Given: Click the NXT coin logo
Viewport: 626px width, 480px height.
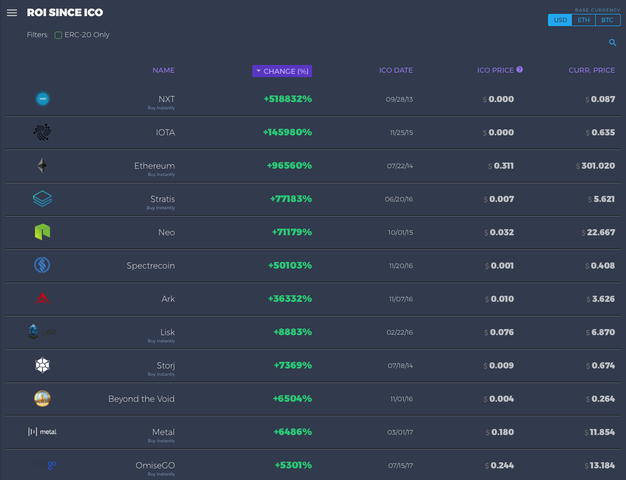Looking at the screenshot, I should (42, 99).
